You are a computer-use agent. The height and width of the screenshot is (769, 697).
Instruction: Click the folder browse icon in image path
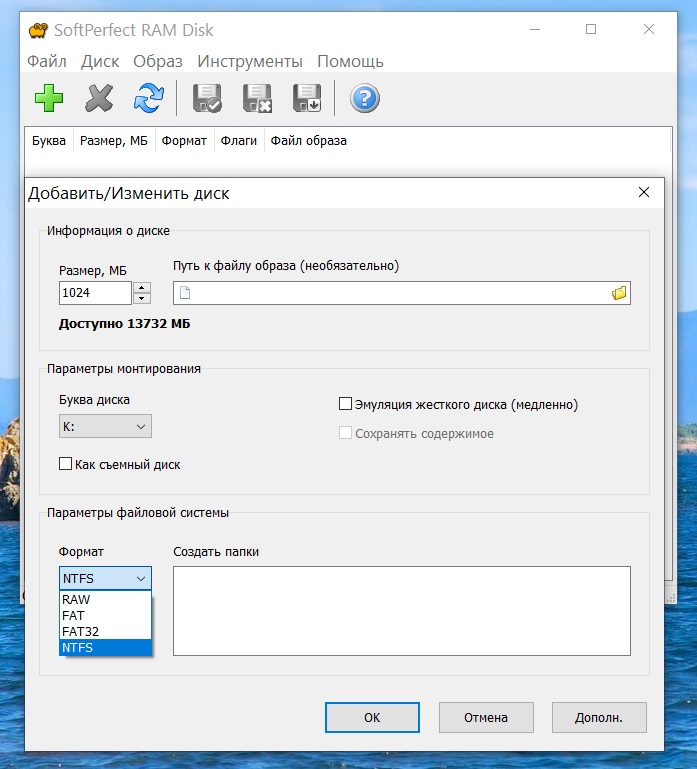619,293
